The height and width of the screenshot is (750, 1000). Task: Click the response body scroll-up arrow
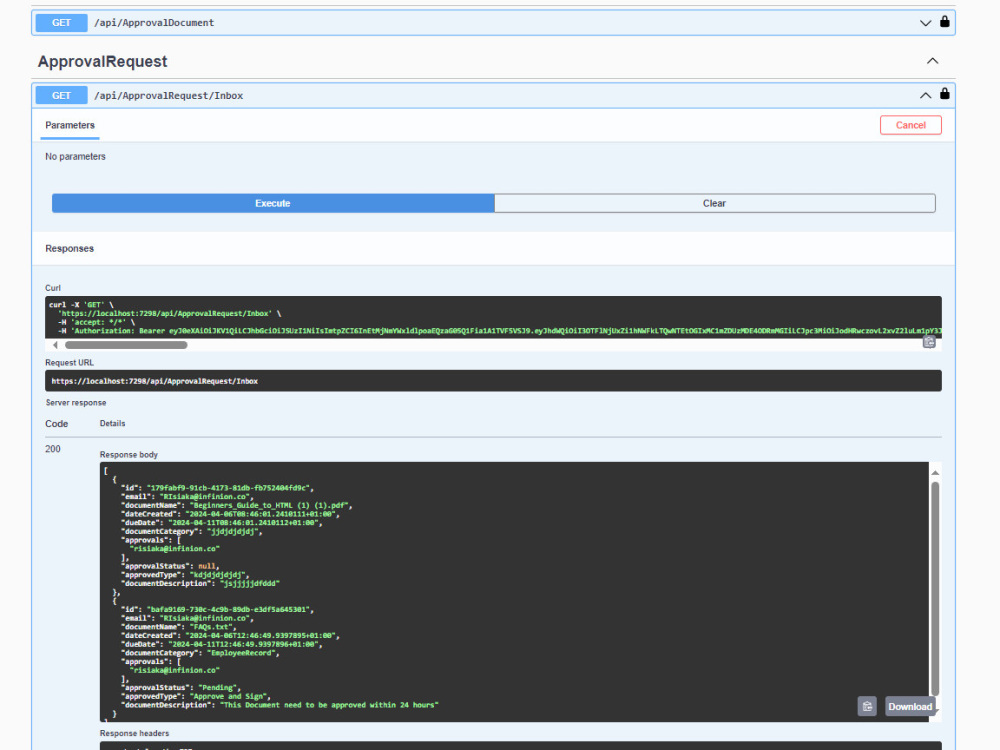(x=935, y=473)
